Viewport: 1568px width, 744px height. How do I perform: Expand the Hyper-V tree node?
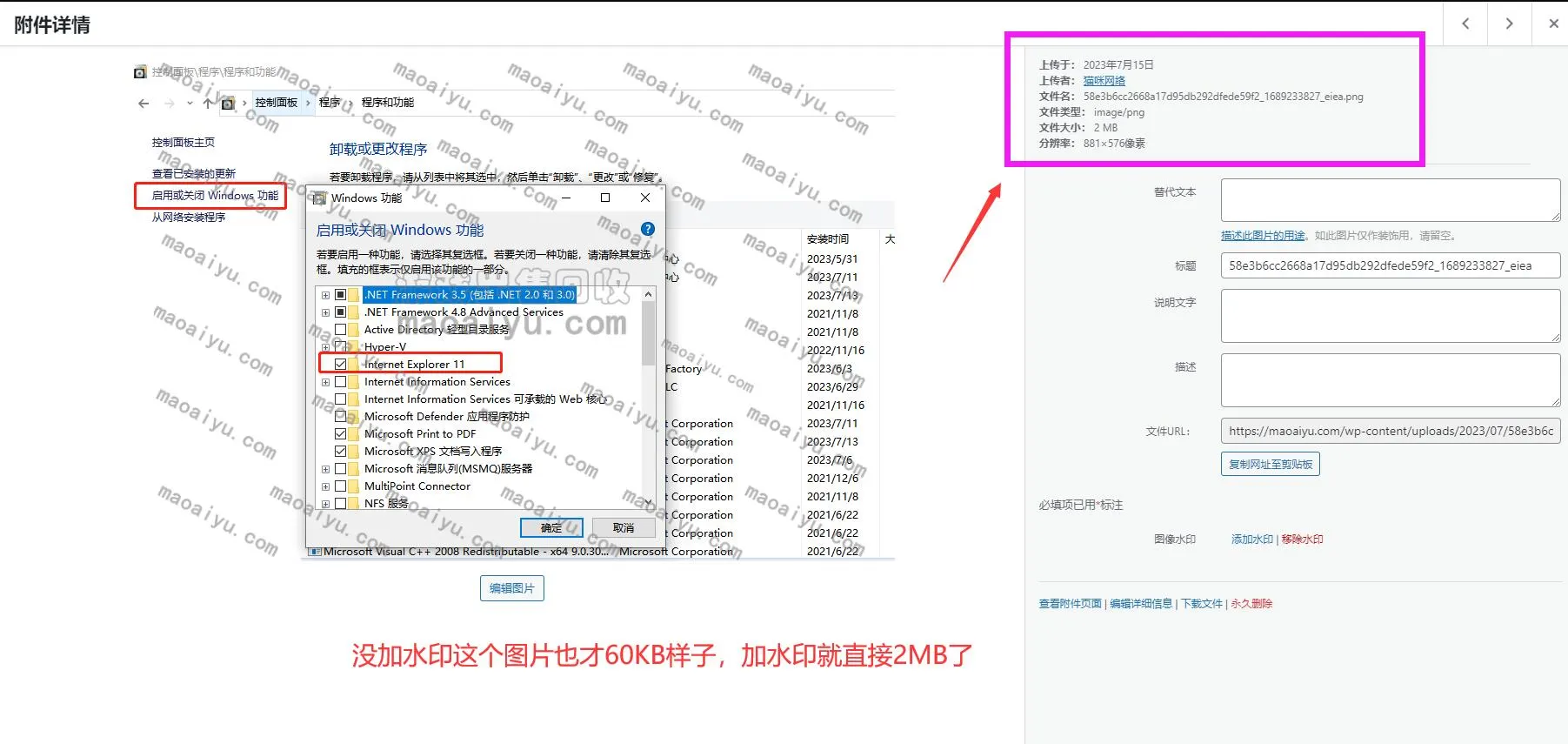[x=325, y=347]
